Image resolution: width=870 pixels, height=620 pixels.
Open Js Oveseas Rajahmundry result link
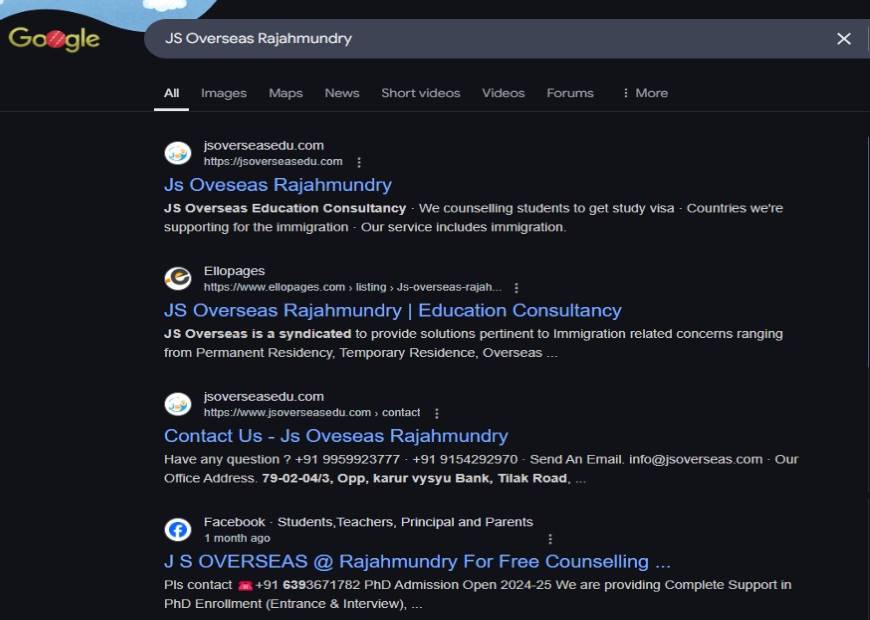[x=277, y=185]
